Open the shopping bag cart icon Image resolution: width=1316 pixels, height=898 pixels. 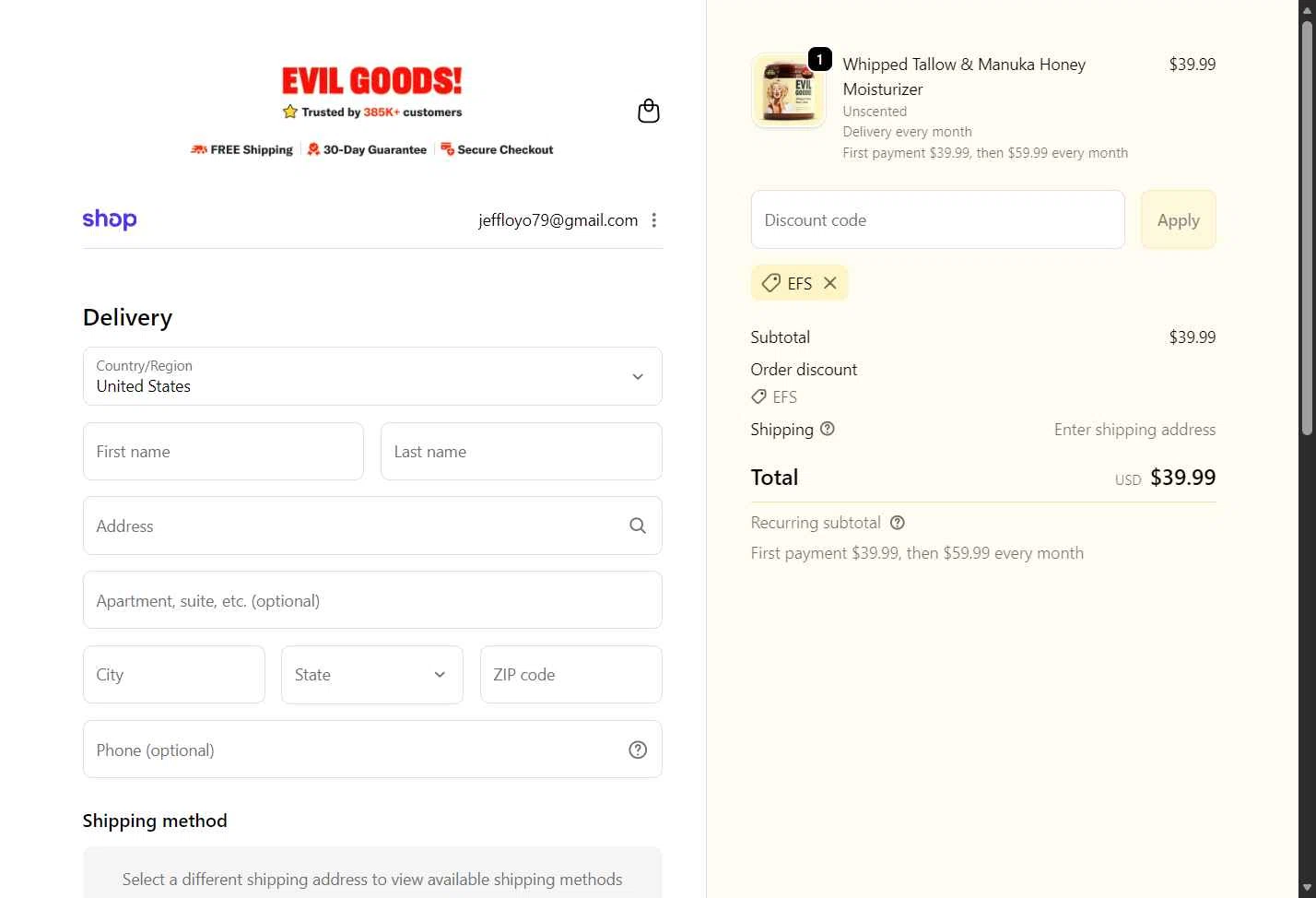click(649, 112)
